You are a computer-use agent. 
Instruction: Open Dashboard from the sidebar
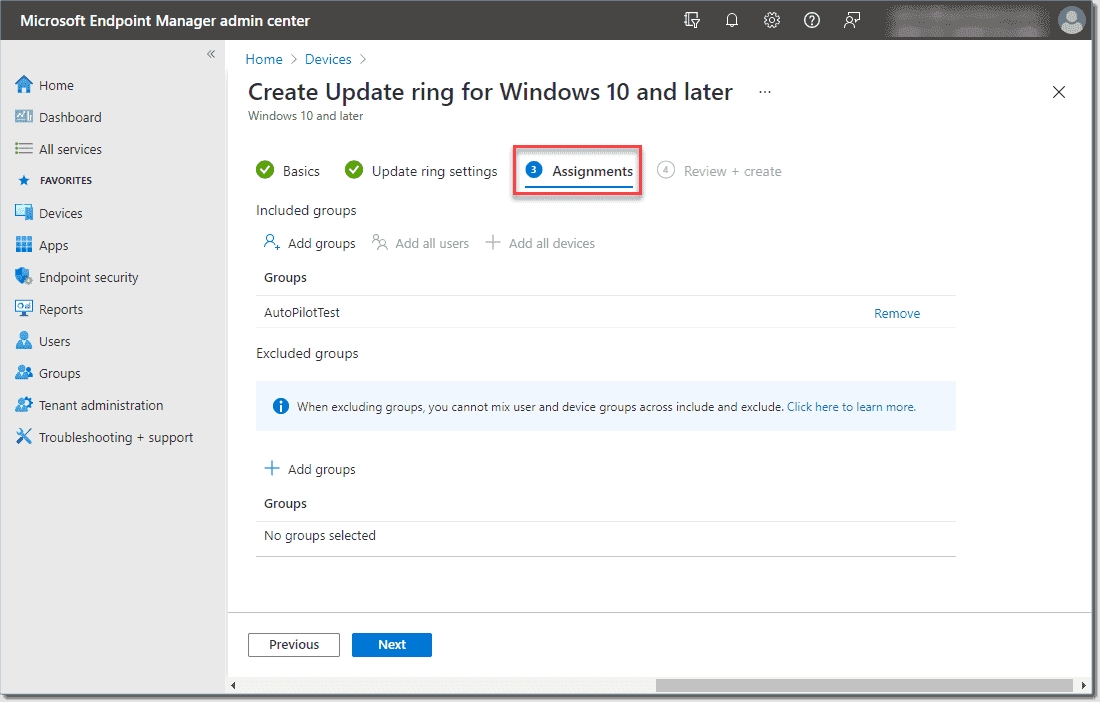point(70,117)
